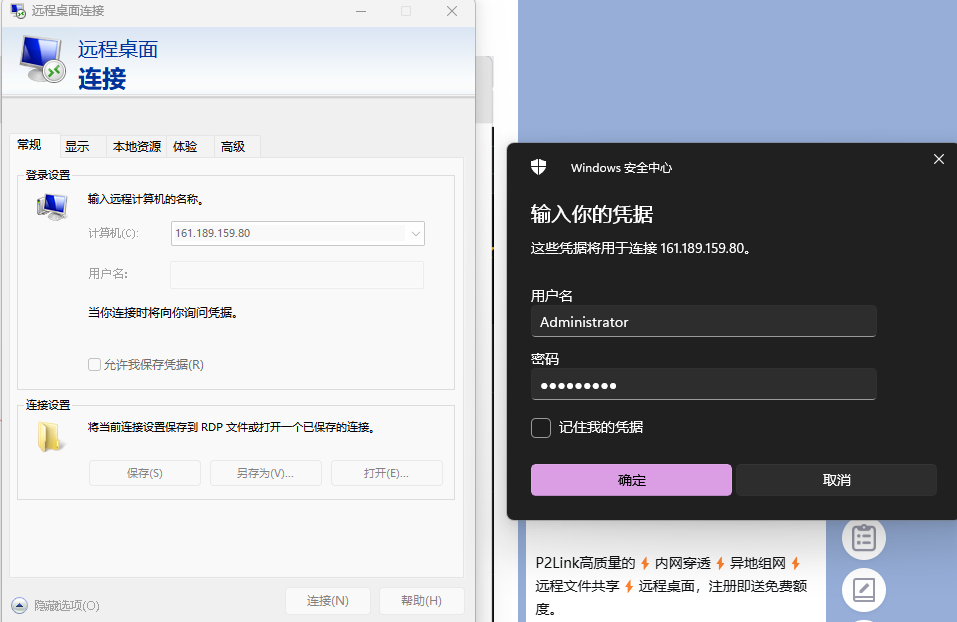Collapse options with the hide options arrow

coord(19,605)
